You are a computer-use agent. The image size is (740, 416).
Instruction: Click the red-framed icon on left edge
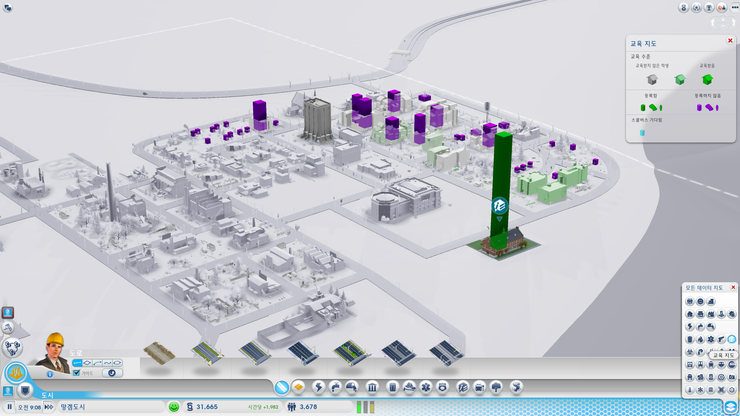[8, 313]
